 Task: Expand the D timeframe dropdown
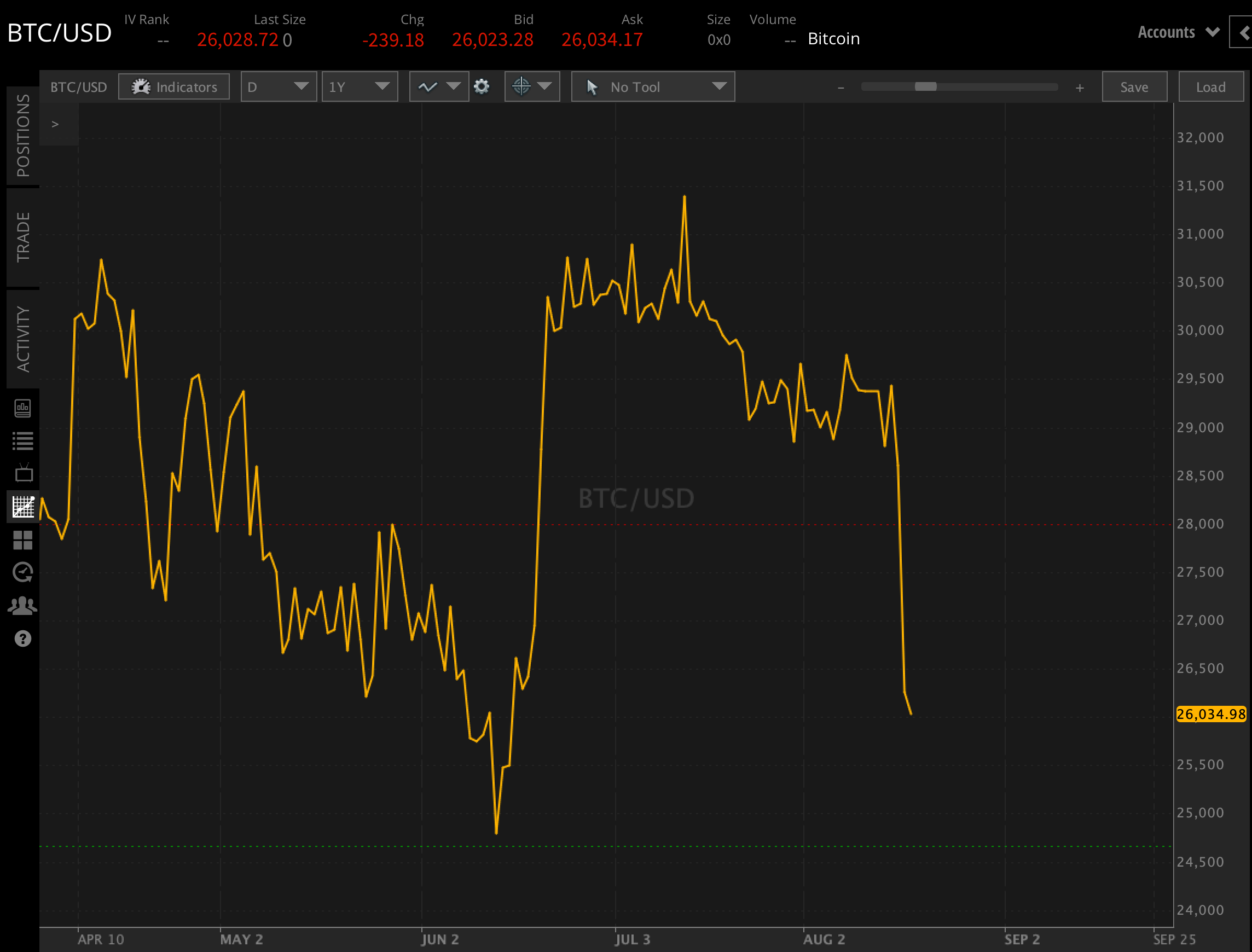[279, 86]
